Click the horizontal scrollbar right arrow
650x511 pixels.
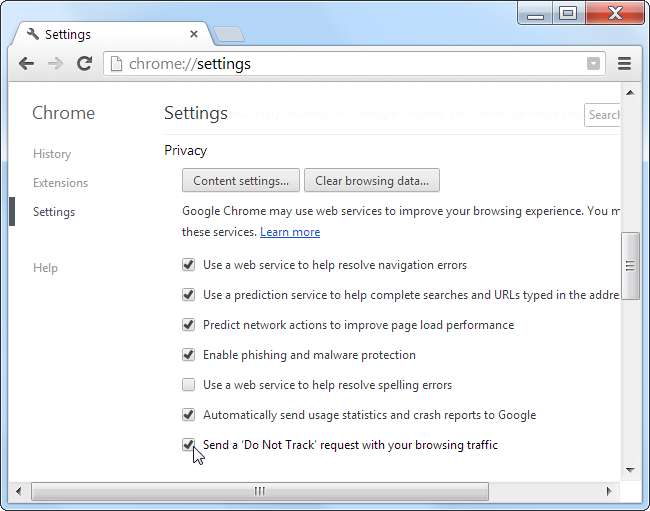609,491
